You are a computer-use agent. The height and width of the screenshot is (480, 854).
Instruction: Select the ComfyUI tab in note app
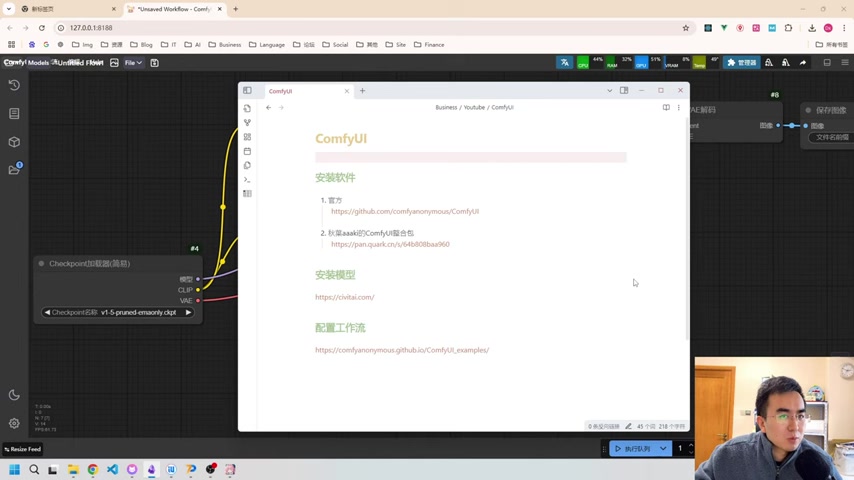click(308, 91)
